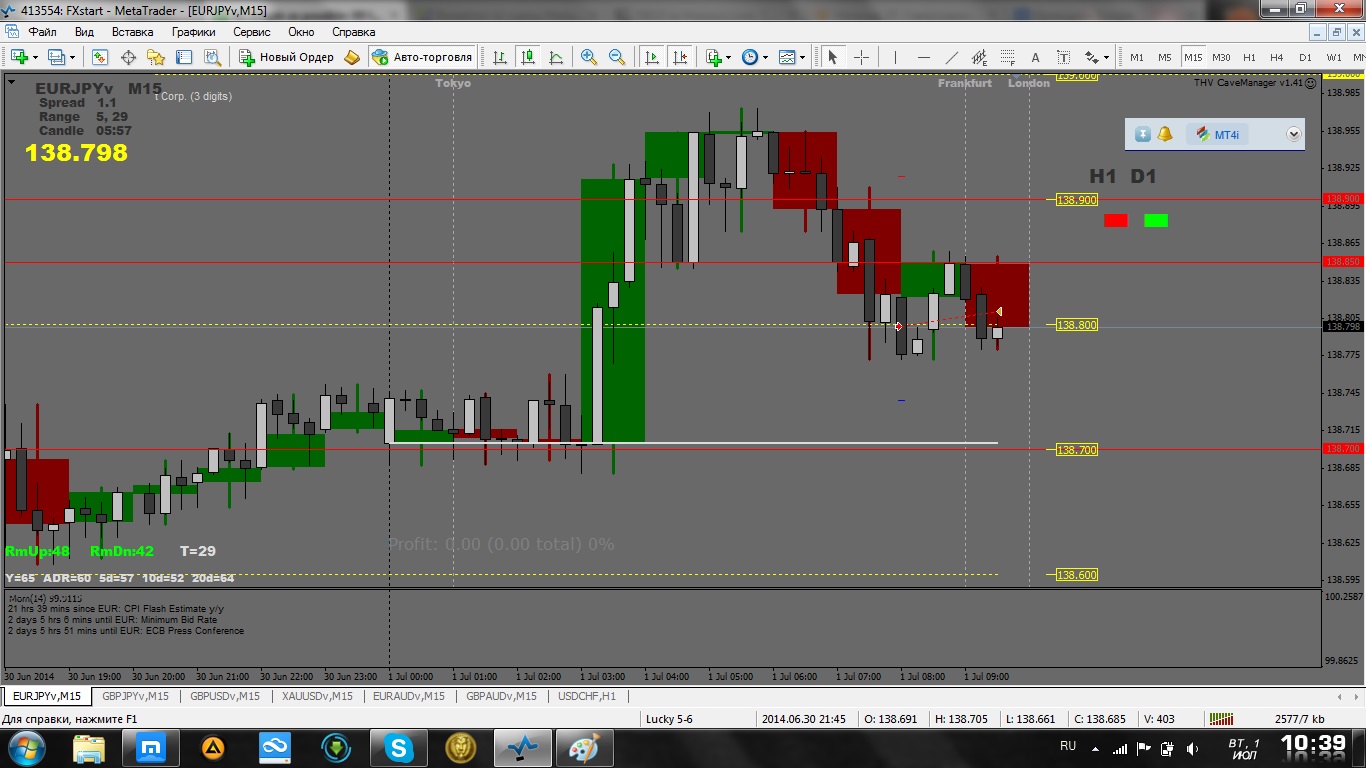Viewport: 1366px width, 768px height.
Task: Expand the Templates dropdown arrow
Action: 803,58
